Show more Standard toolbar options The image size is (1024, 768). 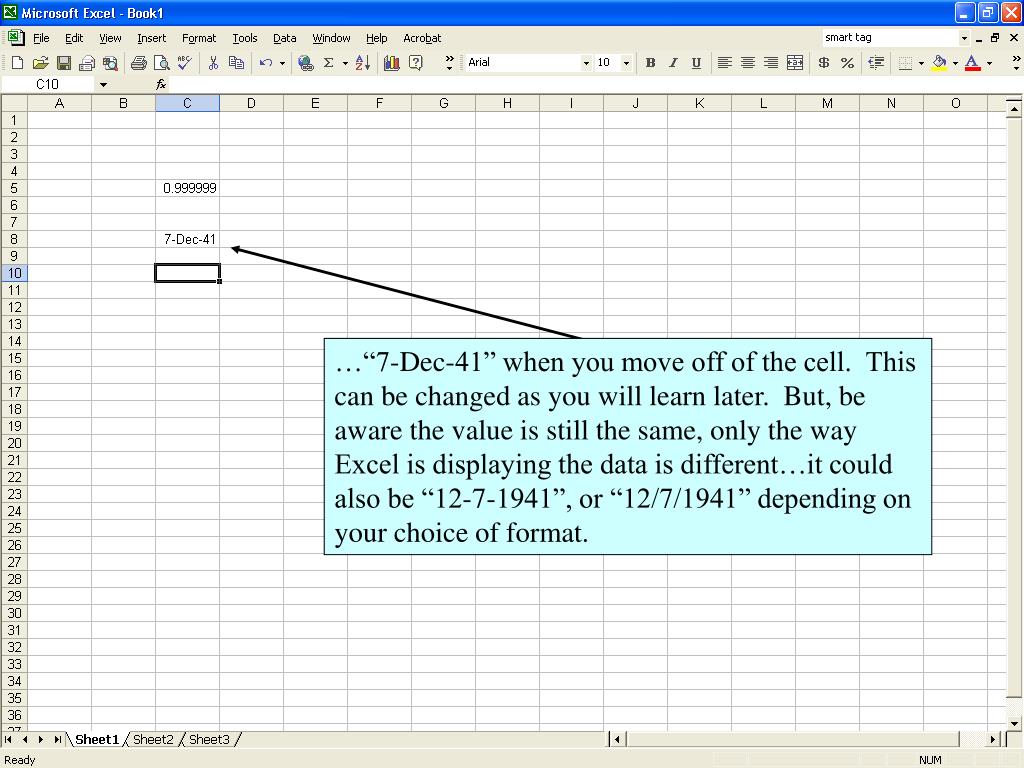(449, 63)
